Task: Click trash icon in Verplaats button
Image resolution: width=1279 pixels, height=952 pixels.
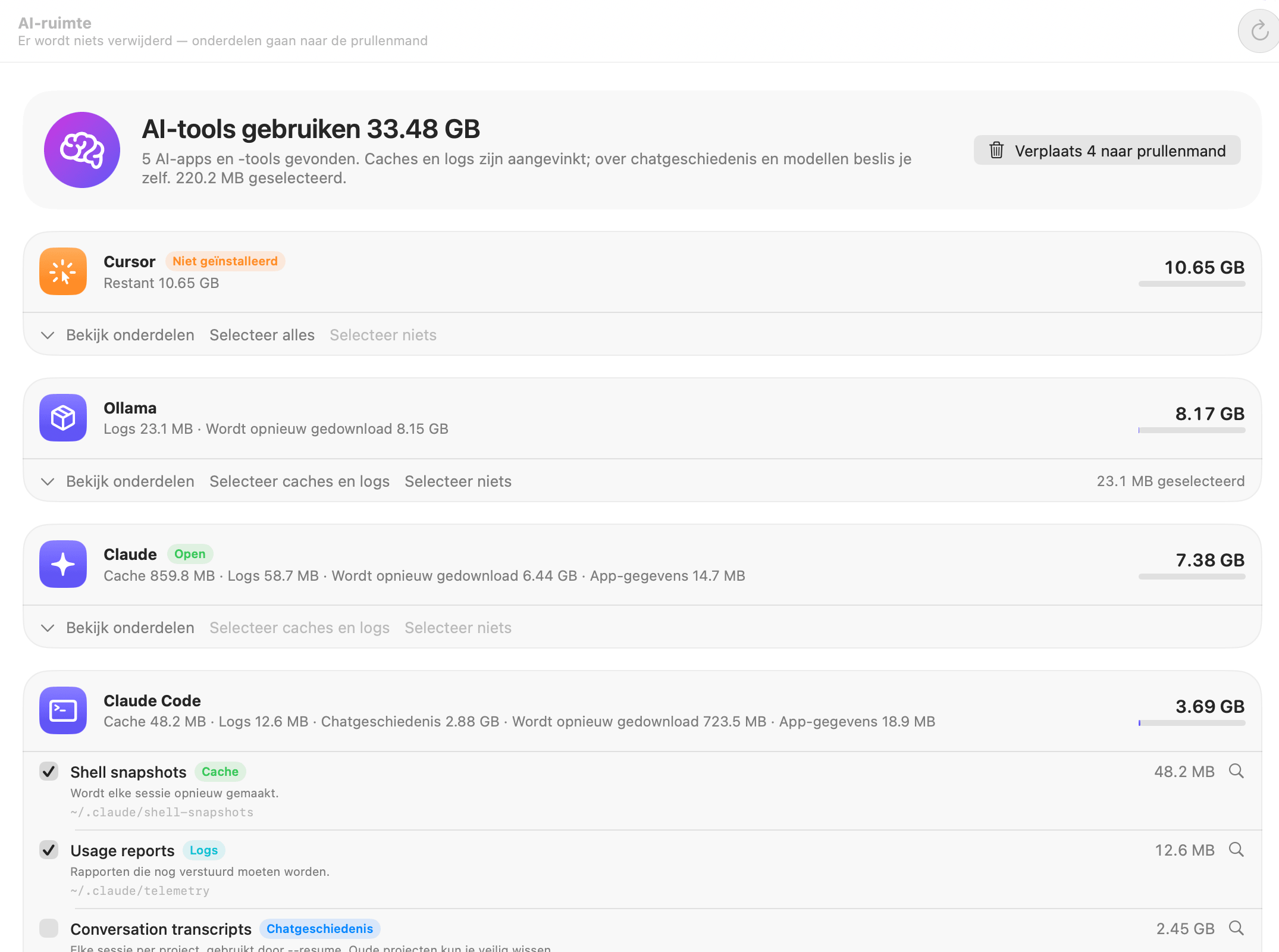Action: [996, 150]
